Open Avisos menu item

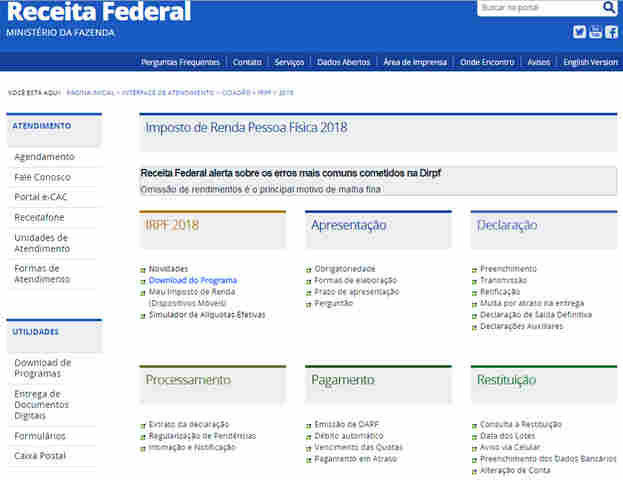tap(539, 62)
